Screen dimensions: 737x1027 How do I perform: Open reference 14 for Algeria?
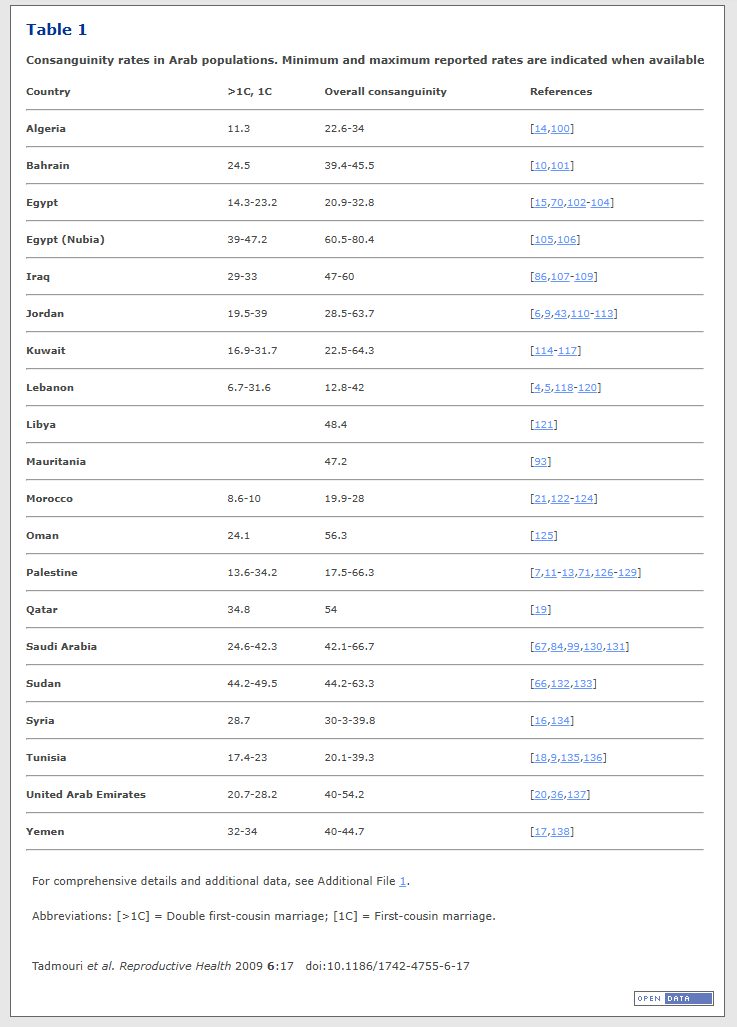tap(540, 129)
